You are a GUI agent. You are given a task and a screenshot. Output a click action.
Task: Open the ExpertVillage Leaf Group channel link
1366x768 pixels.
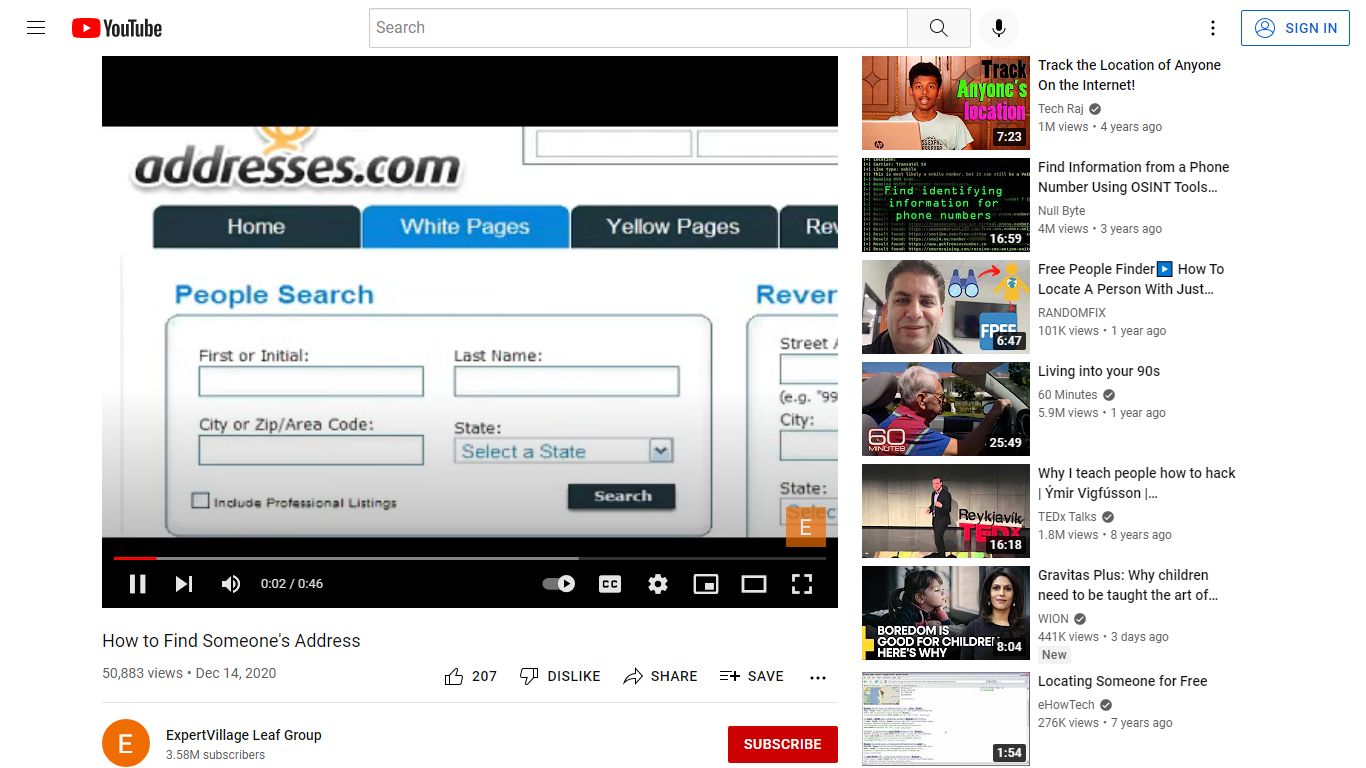click(244, 735)
